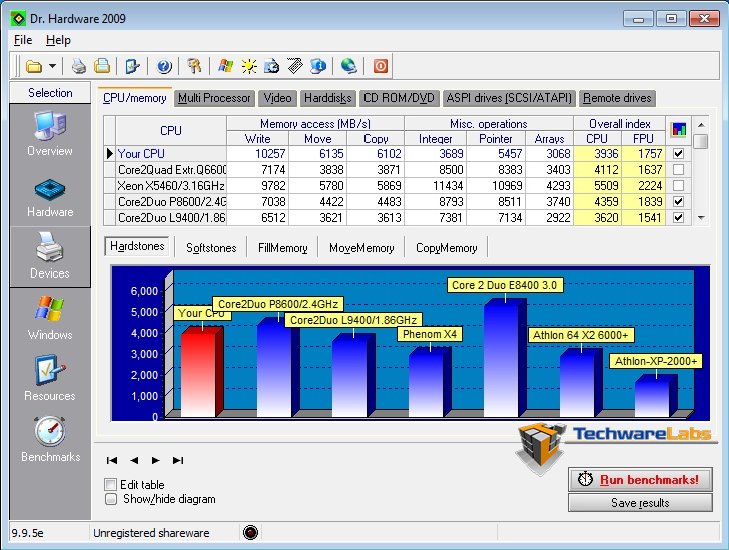Click the table vertical scrollbar thumb
The height and width of the screenshot is (550, 729).
click(x=701, y=141)
